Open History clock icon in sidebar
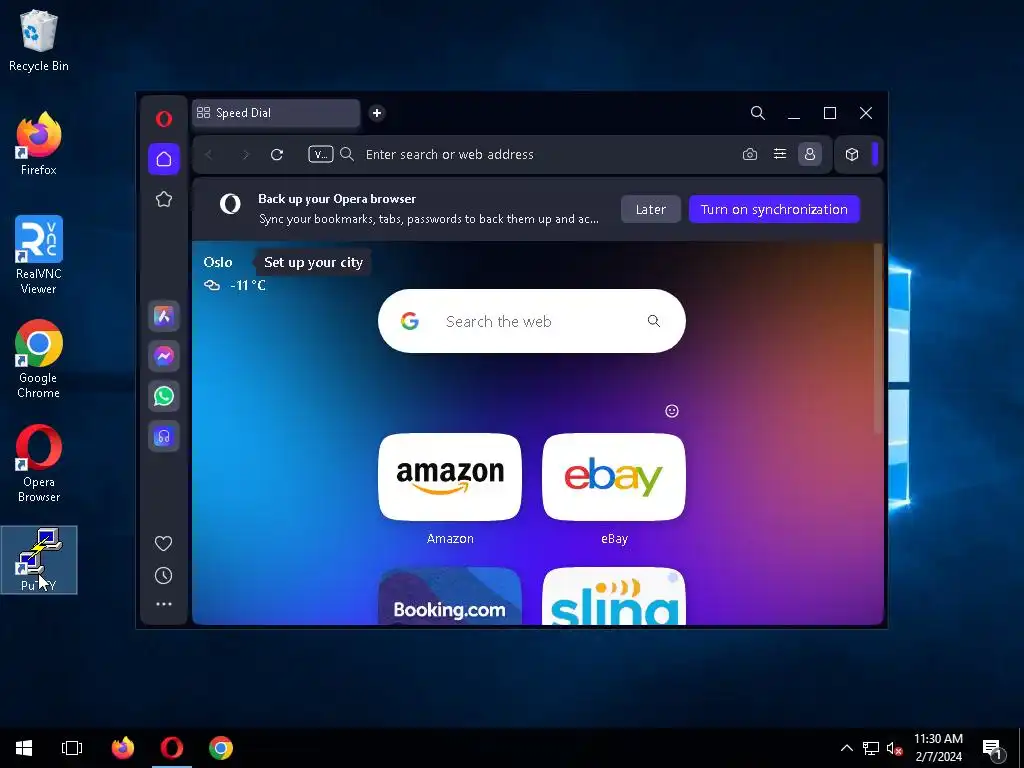Image resolution: width=1024 pixels, height=768 pixels. coord(163,575)
